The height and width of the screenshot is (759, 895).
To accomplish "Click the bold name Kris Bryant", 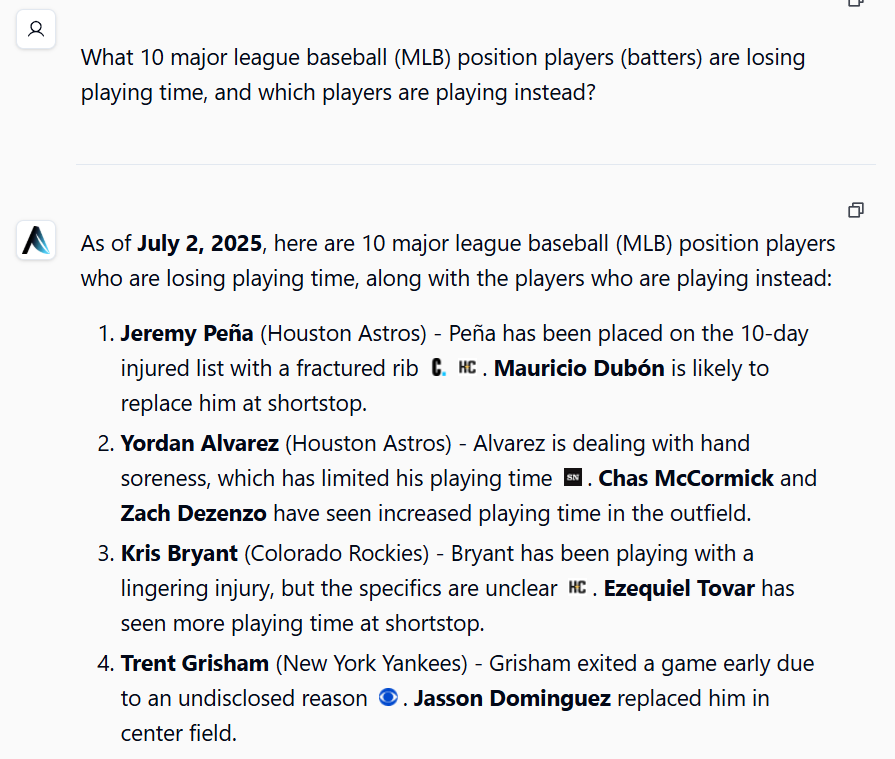I will pos(179,554).
